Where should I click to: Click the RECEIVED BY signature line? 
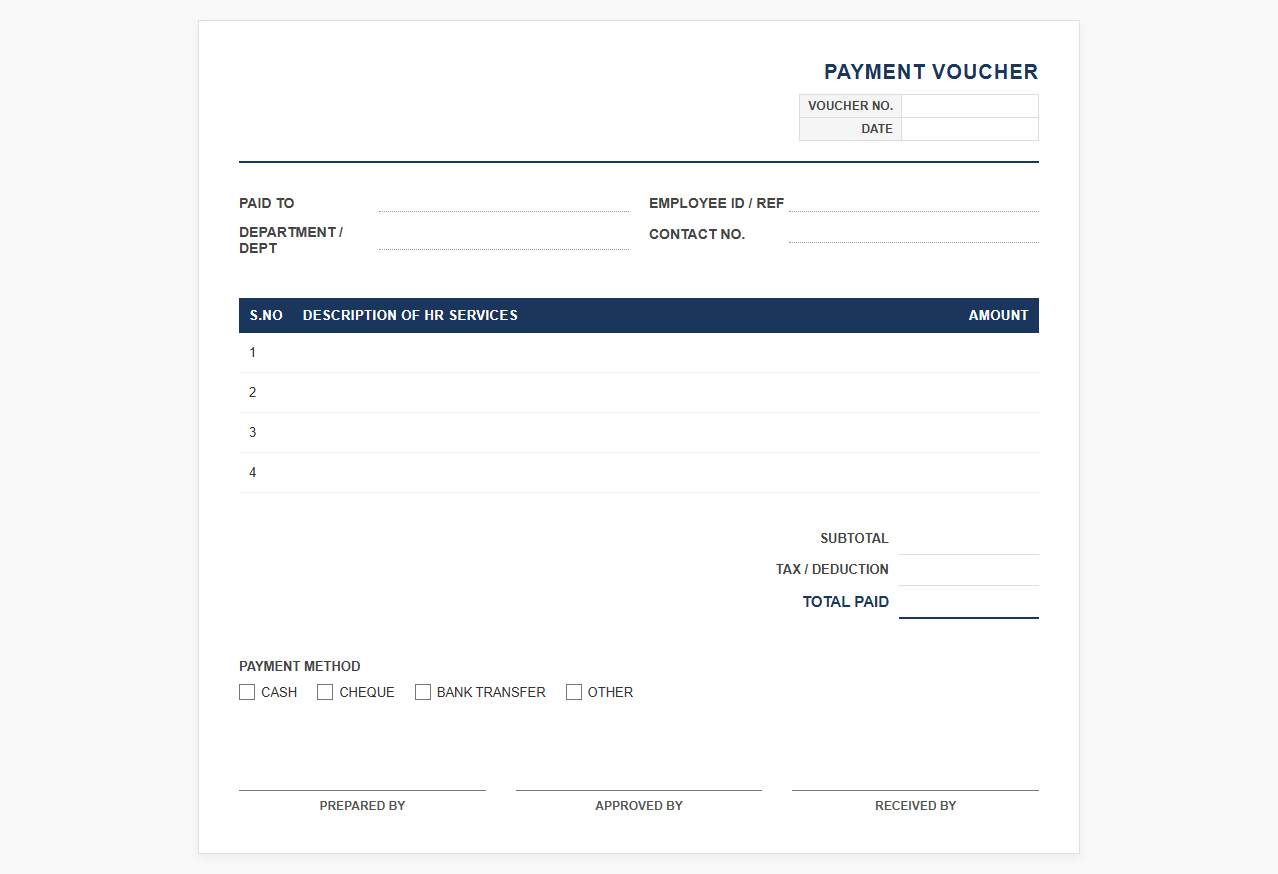pos(915,790)
